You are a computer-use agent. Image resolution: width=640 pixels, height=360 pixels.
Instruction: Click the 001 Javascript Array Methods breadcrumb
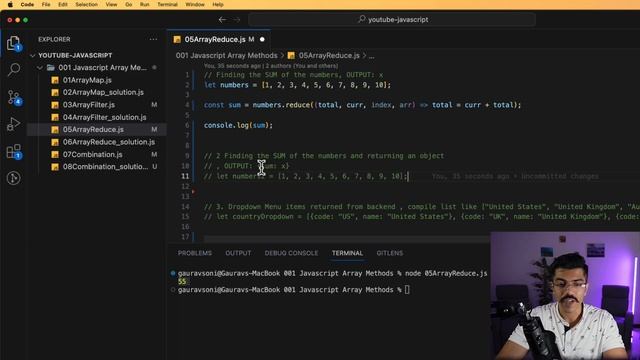227,56
